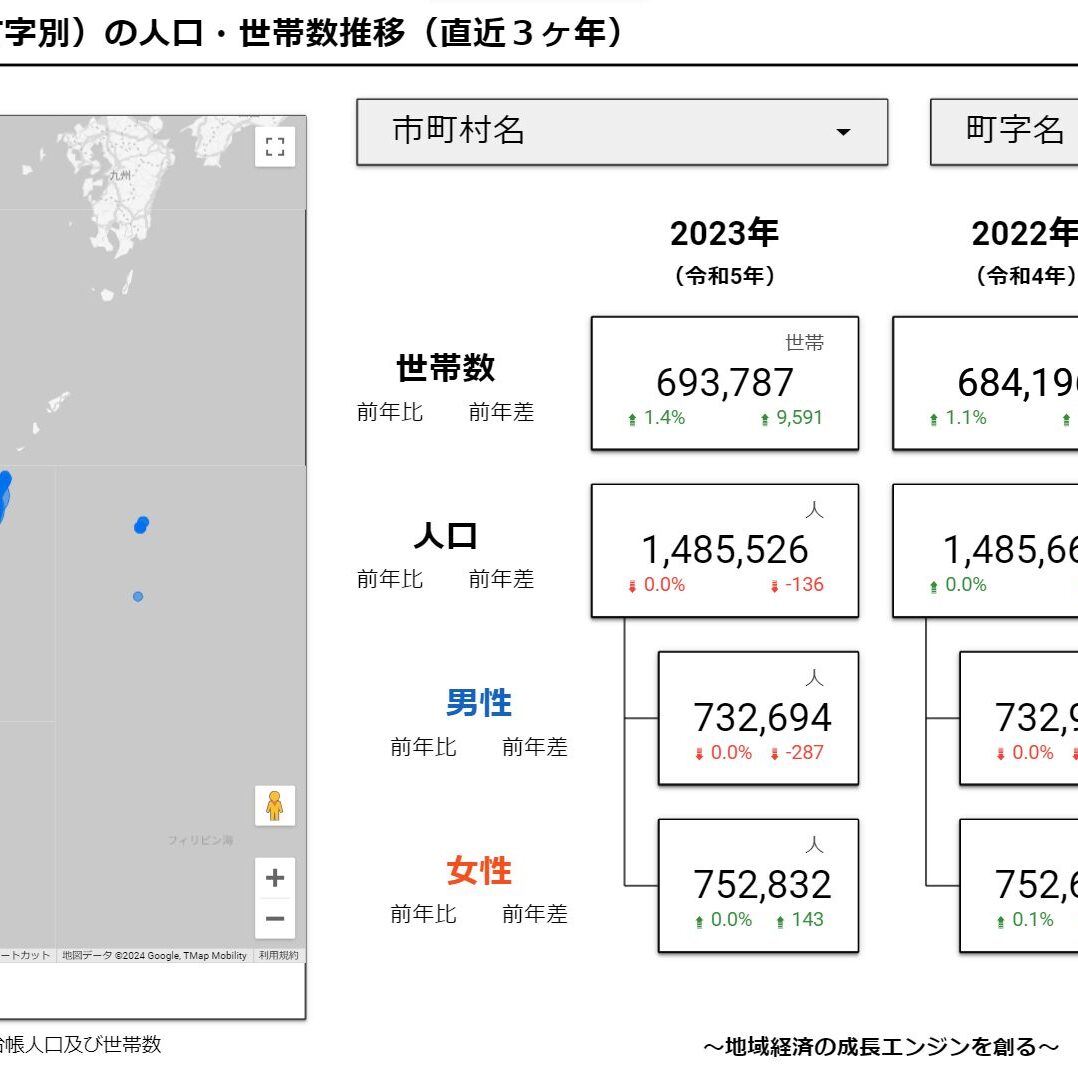Image resolution: width=1078 pixels, height=1078 pixels.
Task: Open the 町字名 dropdown filter
Action: [x=1005, y=131]
